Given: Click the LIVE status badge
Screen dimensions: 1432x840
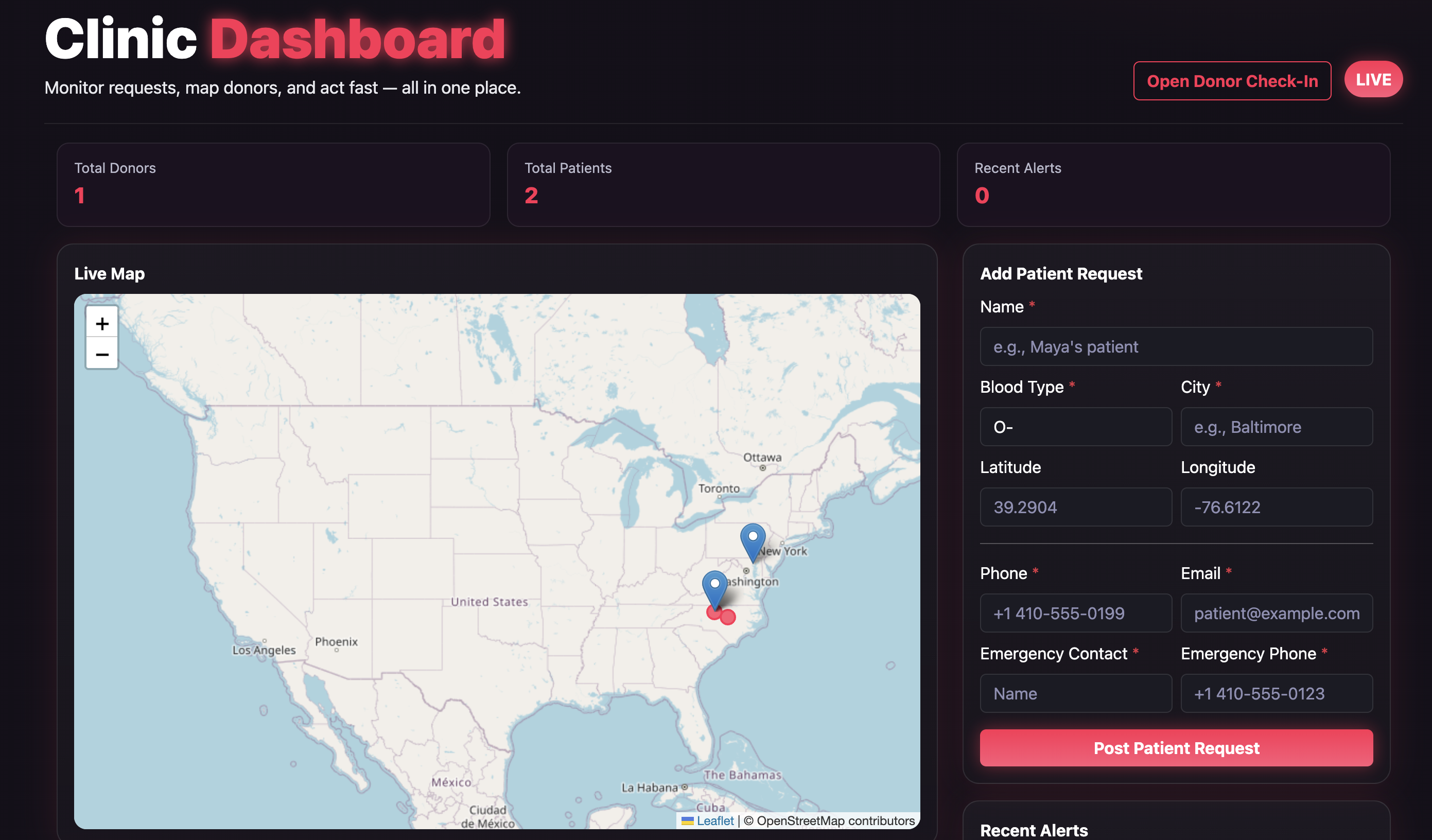Looking at the screenshot, I should (x=1372, y=80).
